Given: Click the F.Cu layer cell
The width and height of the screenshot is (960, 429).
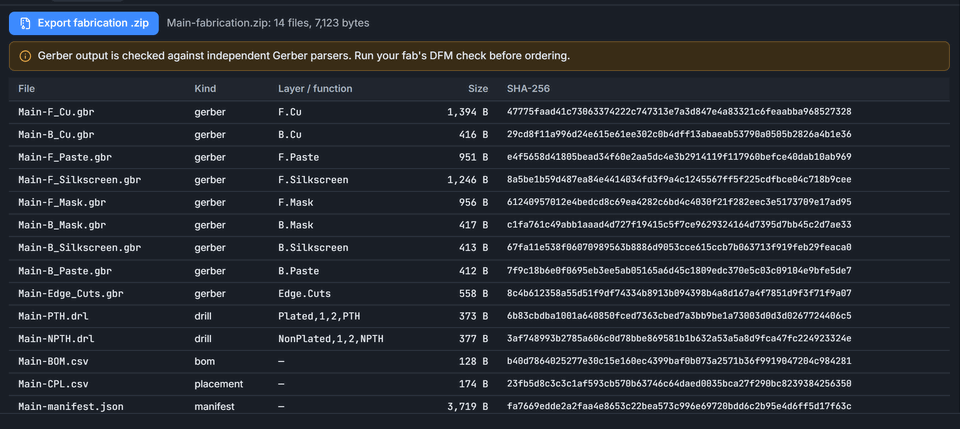Looking at the screenshot, I should pyautogui.click(x=290, y=112).
